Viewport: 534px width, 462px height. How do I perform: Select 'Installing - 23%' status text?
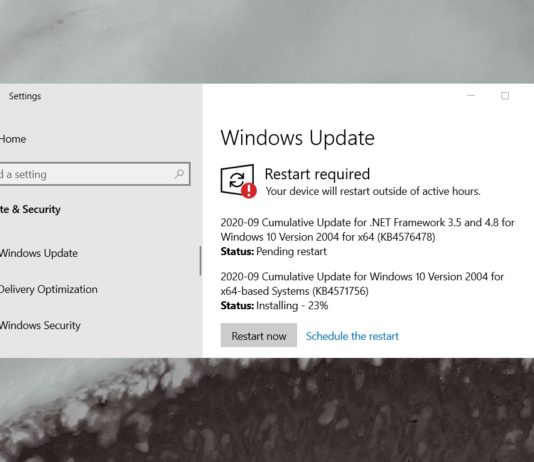tap(292, 305)
